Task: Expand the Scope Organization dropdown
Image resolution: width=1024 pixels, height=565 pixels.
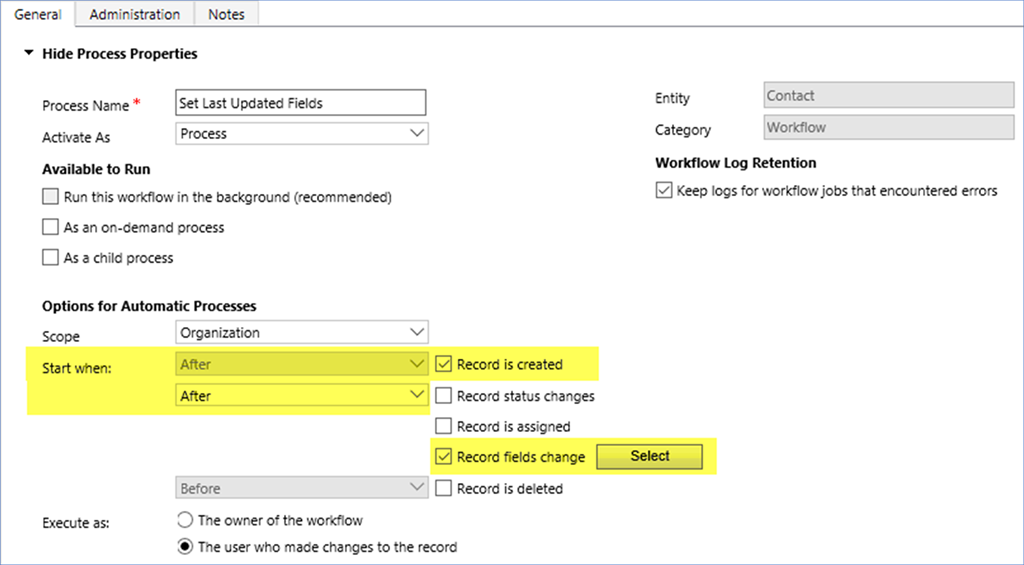Action: [x=301, y=332]
